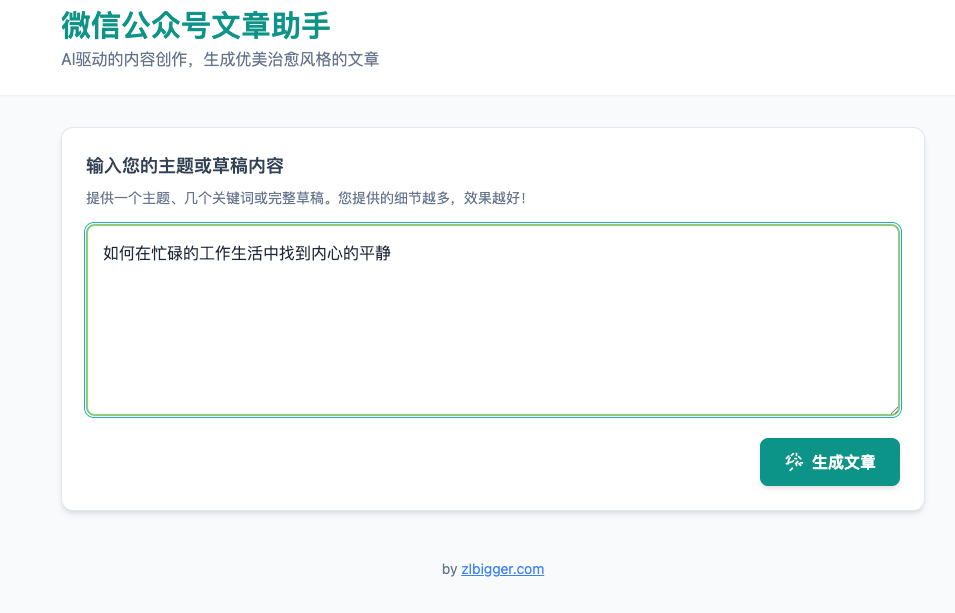Click 治愈风格 in the subtitle

299,59
